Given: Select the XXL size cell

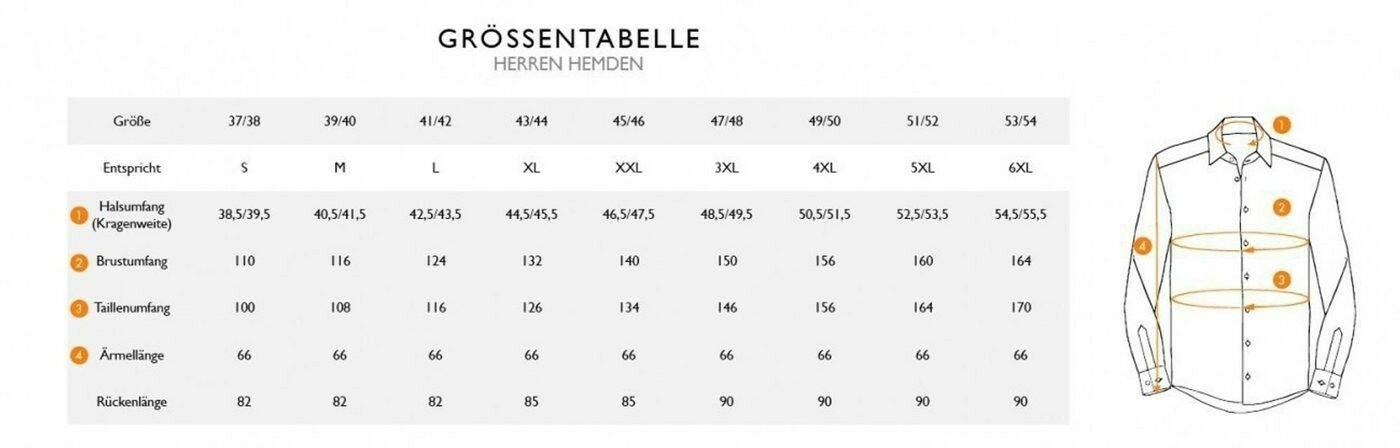Looking at the screenshot, I should point(628,168).
